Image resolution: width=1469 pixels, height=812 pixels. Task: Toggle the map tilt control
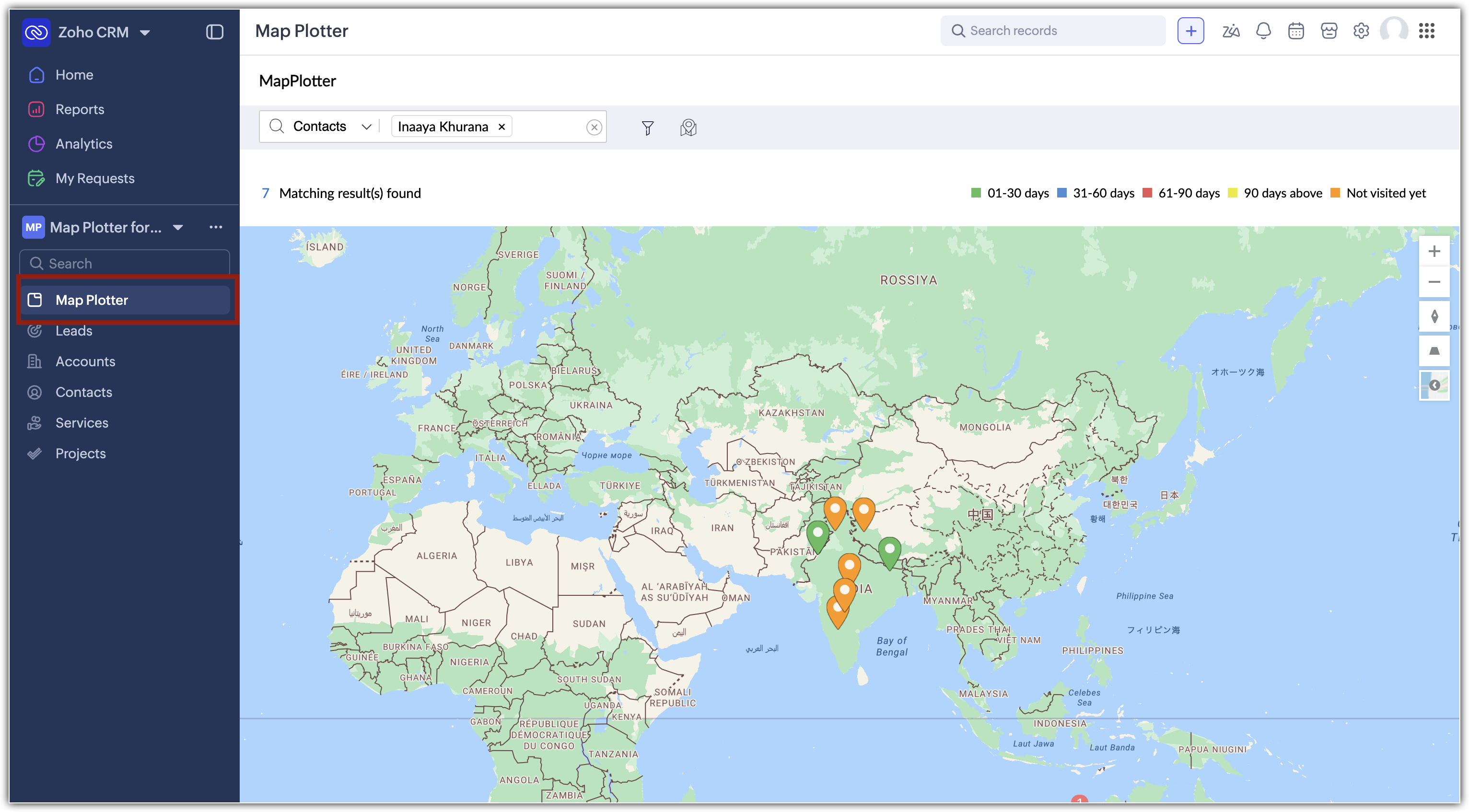point(1434,351)
